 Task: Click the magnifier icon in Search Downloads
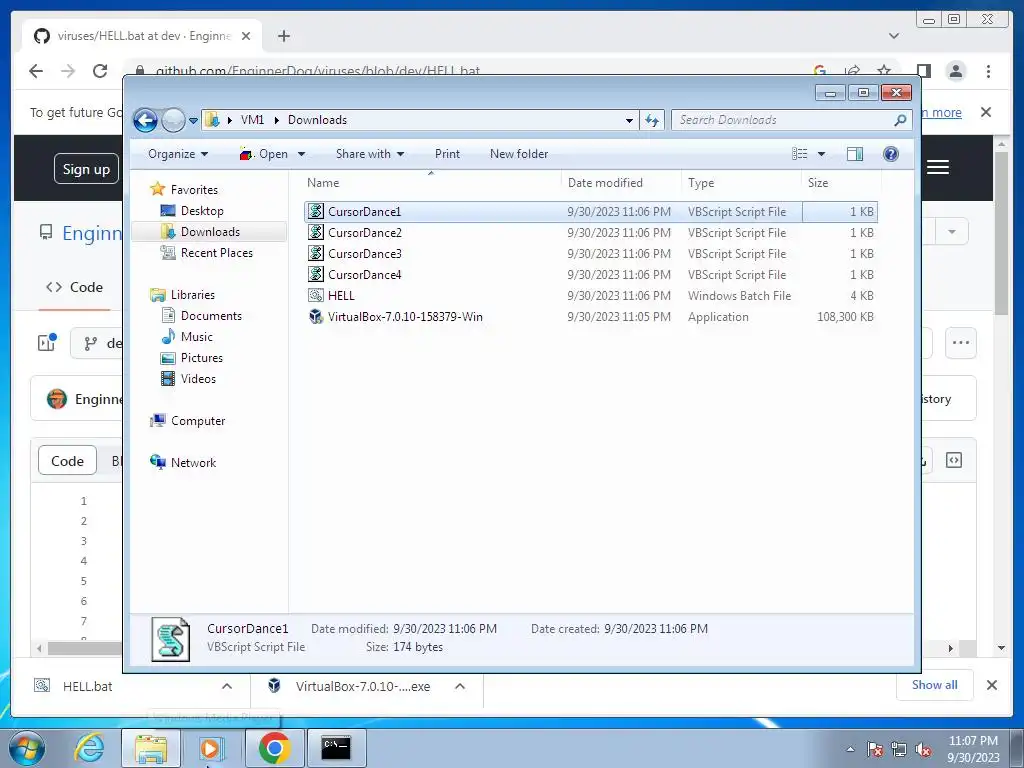901,120
